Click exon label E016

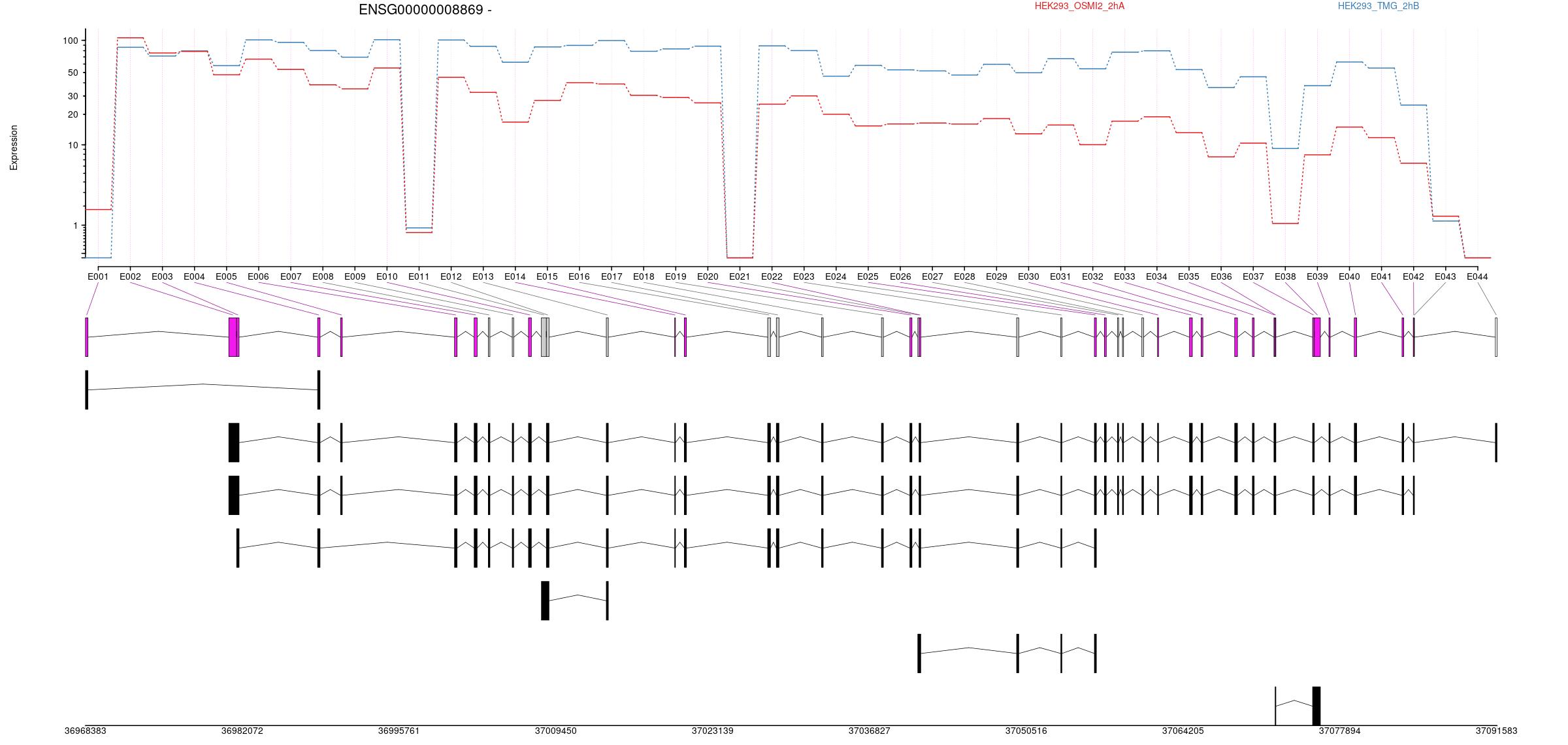(579, 276)
